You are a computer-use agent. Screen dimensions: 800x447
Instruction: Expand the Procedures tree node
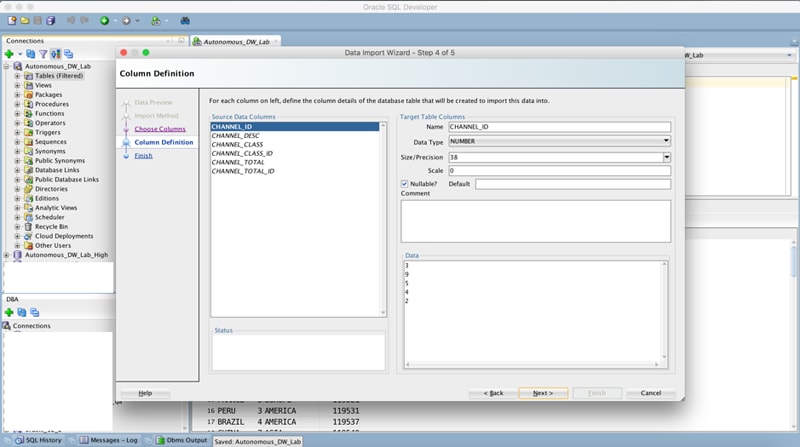click(x=17, y=104)
